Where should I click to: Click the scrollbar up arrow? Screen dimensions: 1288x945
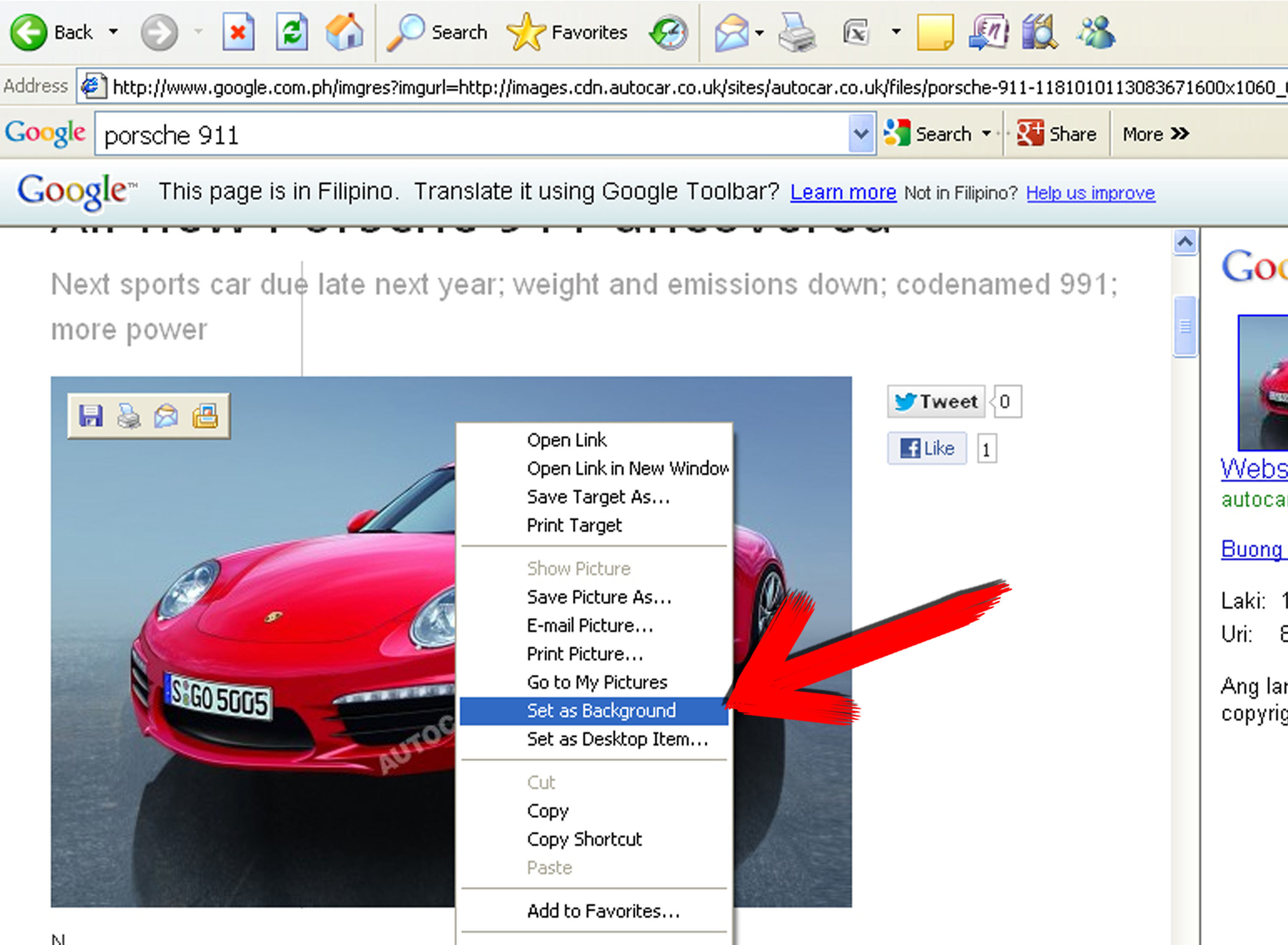click(x=1185, y=243)
